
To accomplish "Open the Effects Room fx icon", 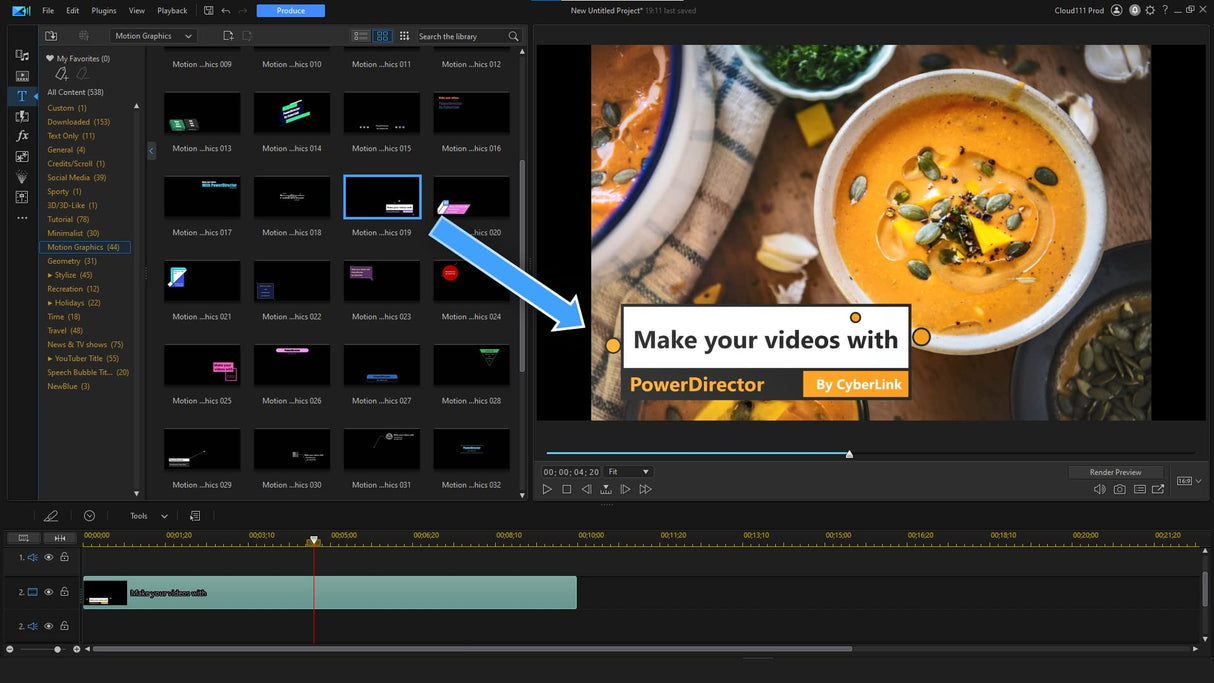I will (x=22, y=136).
